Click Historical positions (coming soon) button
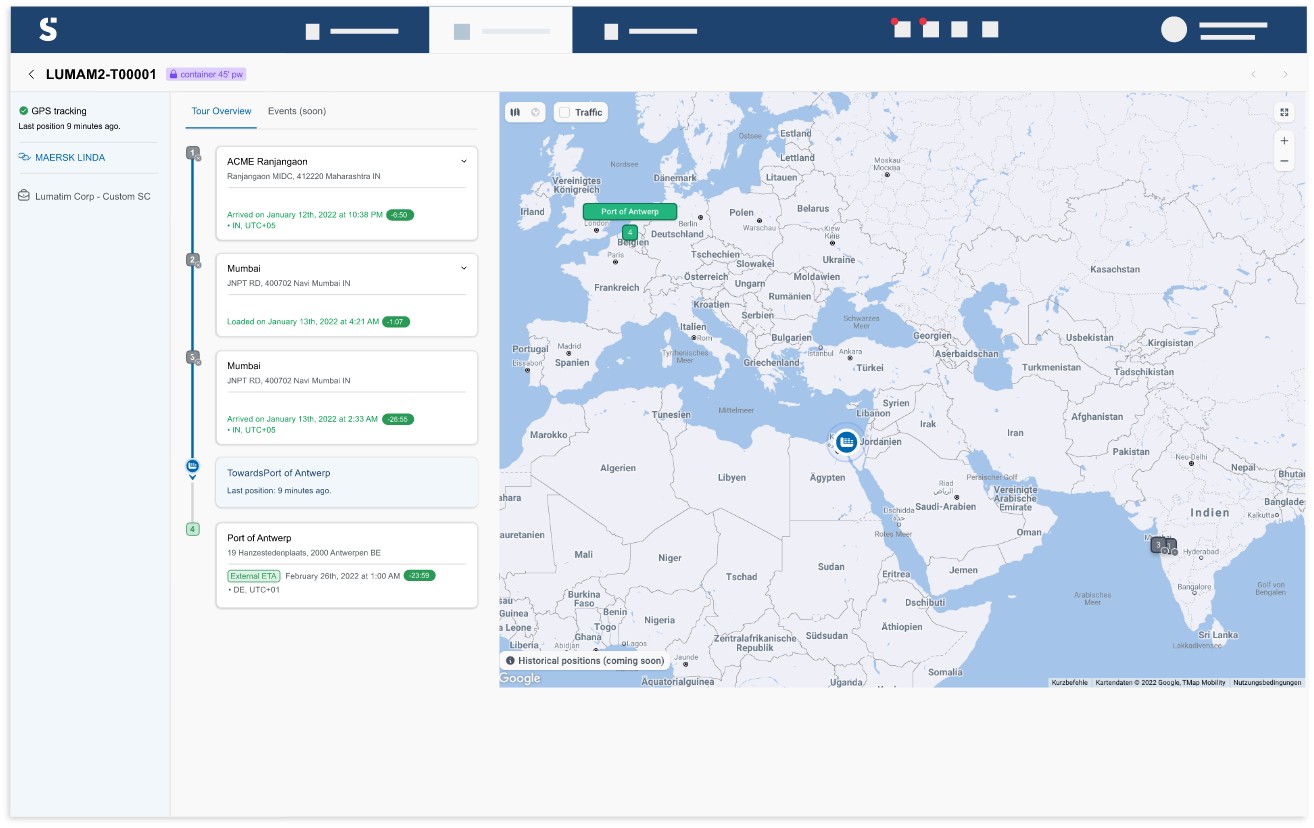1314x828 pixels. click(585, 661)
